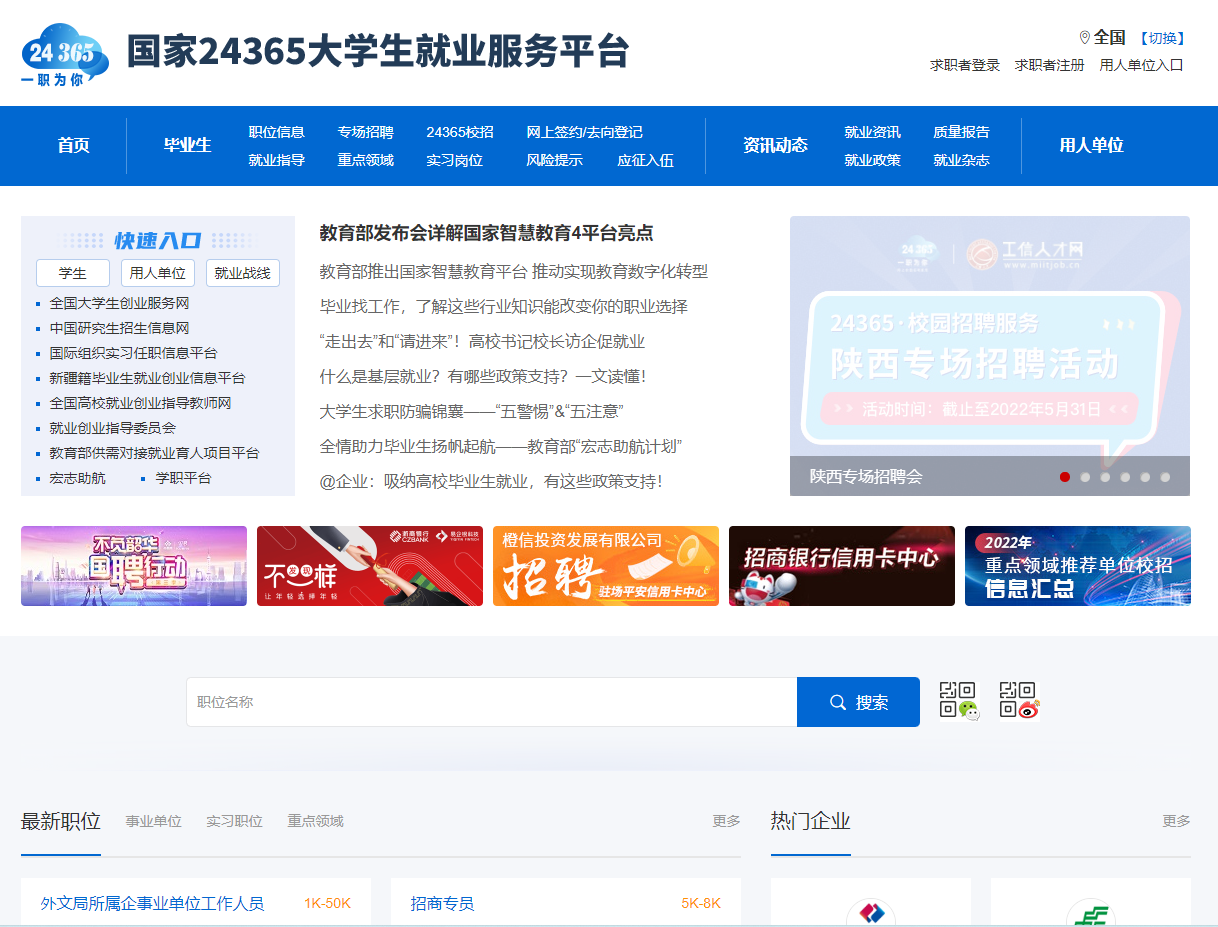Screen dimensions: 1218x927
Task: Click 切换 to change region
Action: 1161,38
